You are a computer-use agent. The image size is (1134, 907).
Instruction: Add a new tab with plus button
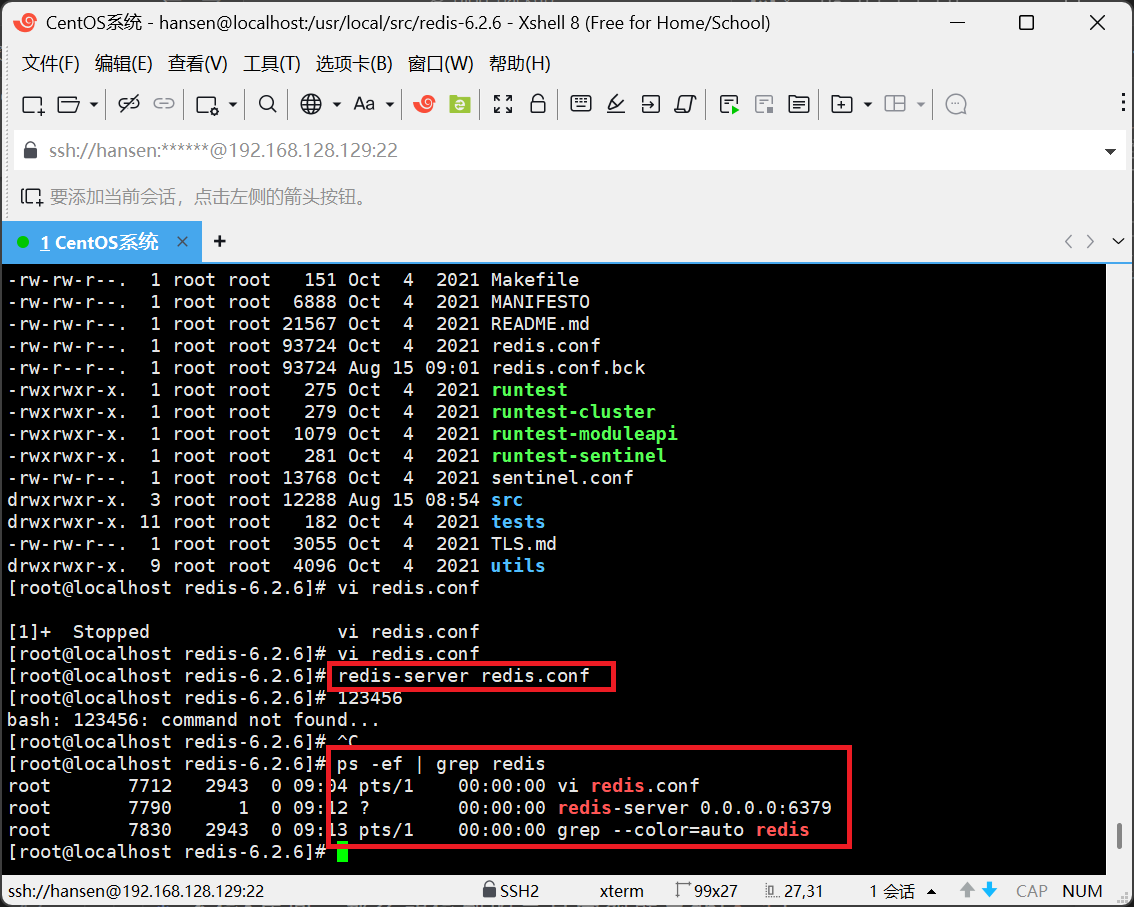tap(220, 242)
